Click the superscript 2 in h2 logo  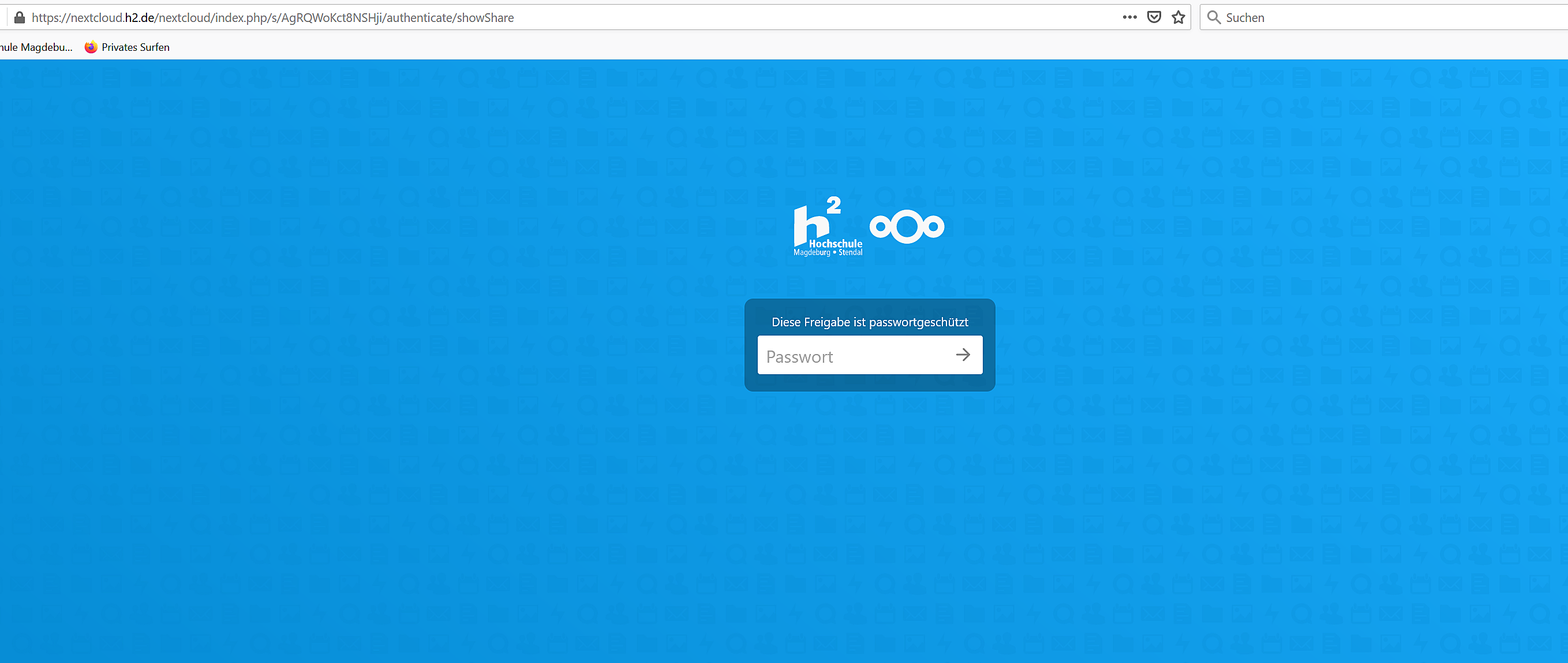coord(833,205)
